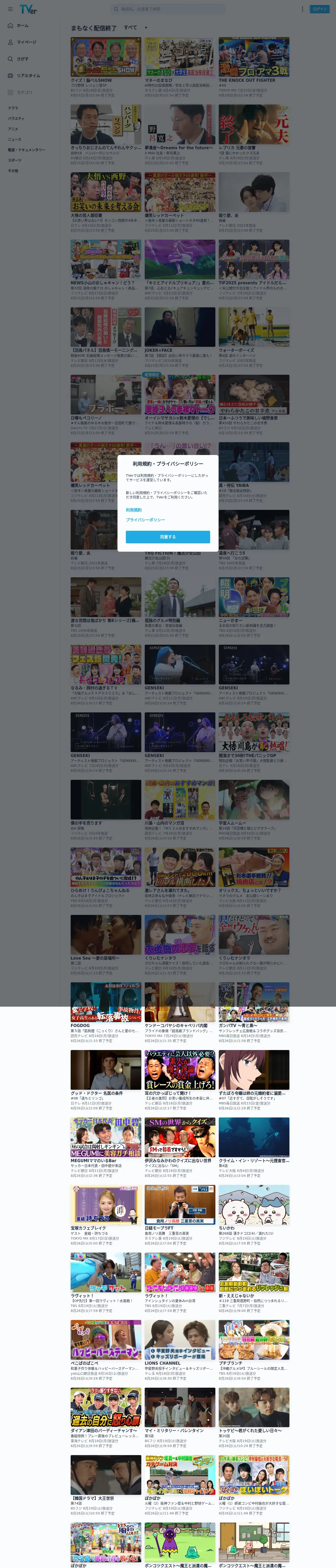The height and width of the screenshot is (1568, 336).
Task: Focus the program search field
Action: (168, 9)
